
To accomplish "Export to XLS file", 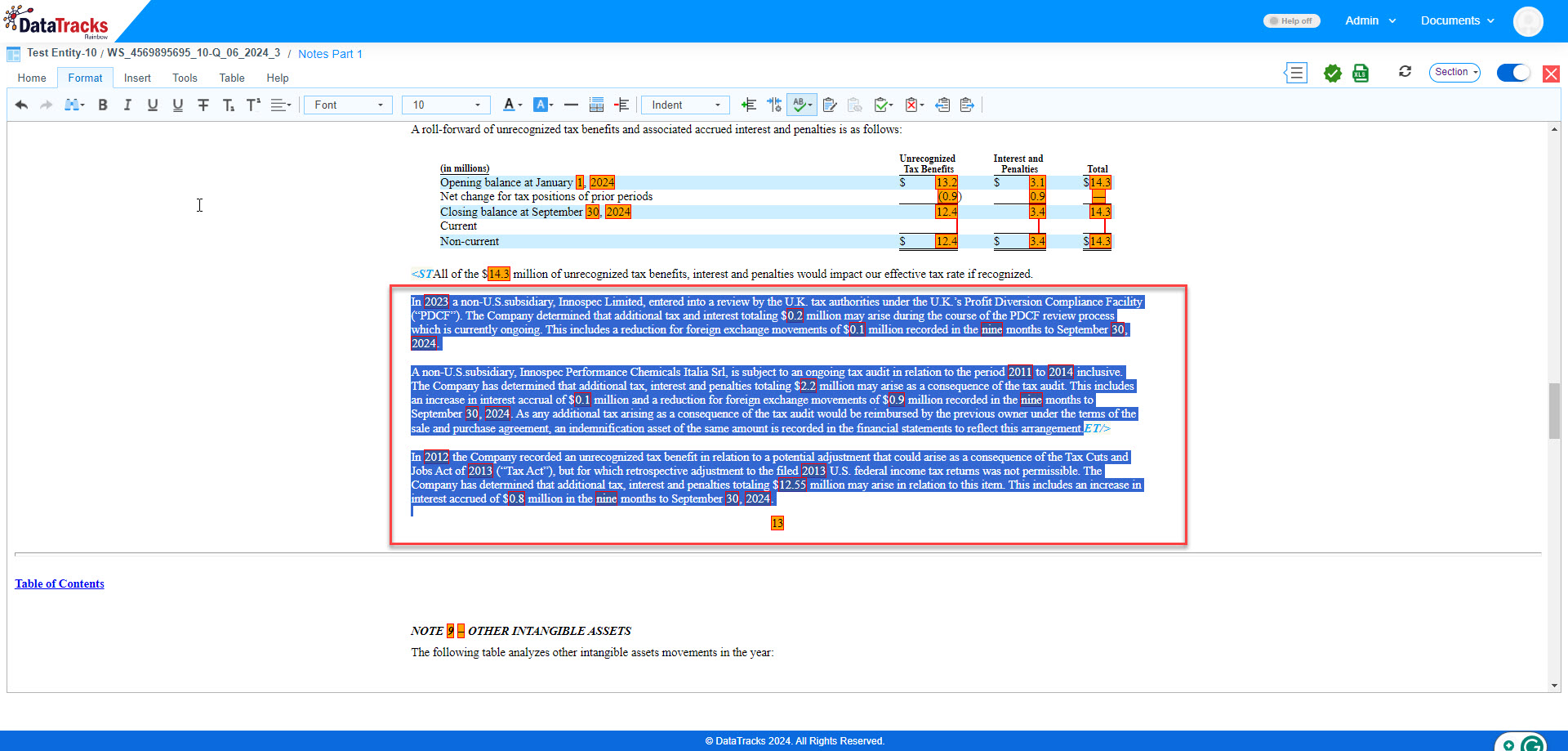I will [1361, 73].
